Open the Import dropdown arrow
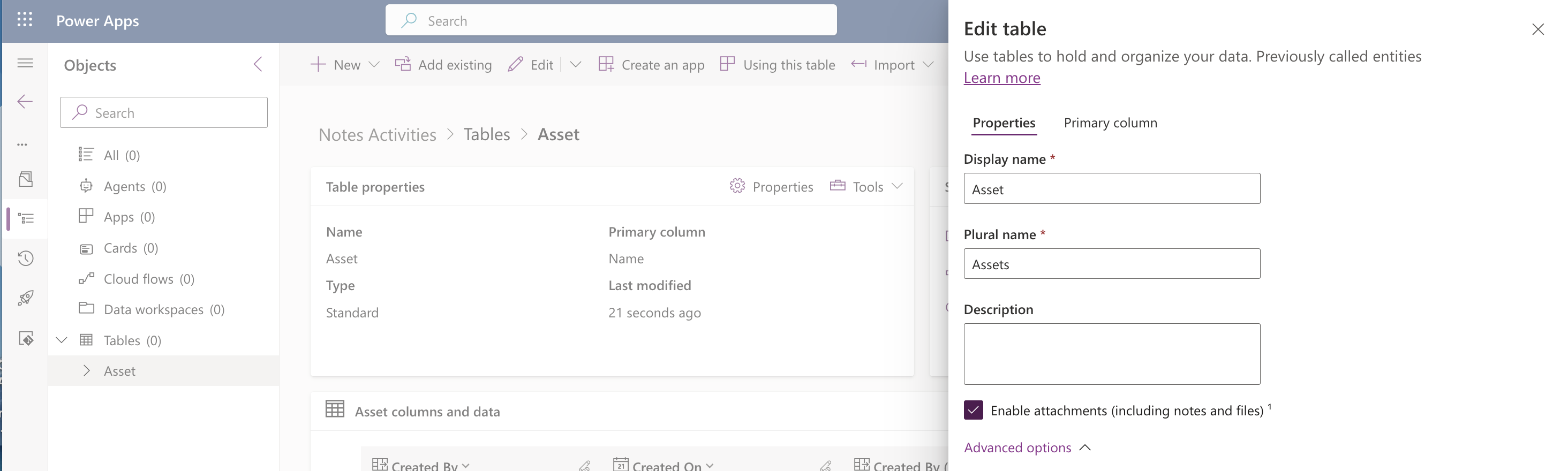Screen dimensions: 1568x471 tap(928, 65)
